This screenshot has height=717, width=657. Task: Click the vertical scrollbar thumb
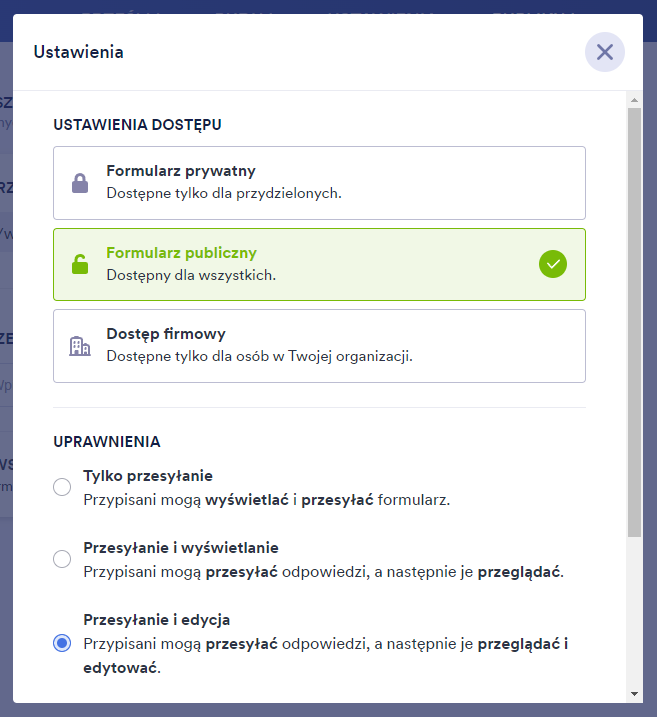tap(634, 320)
